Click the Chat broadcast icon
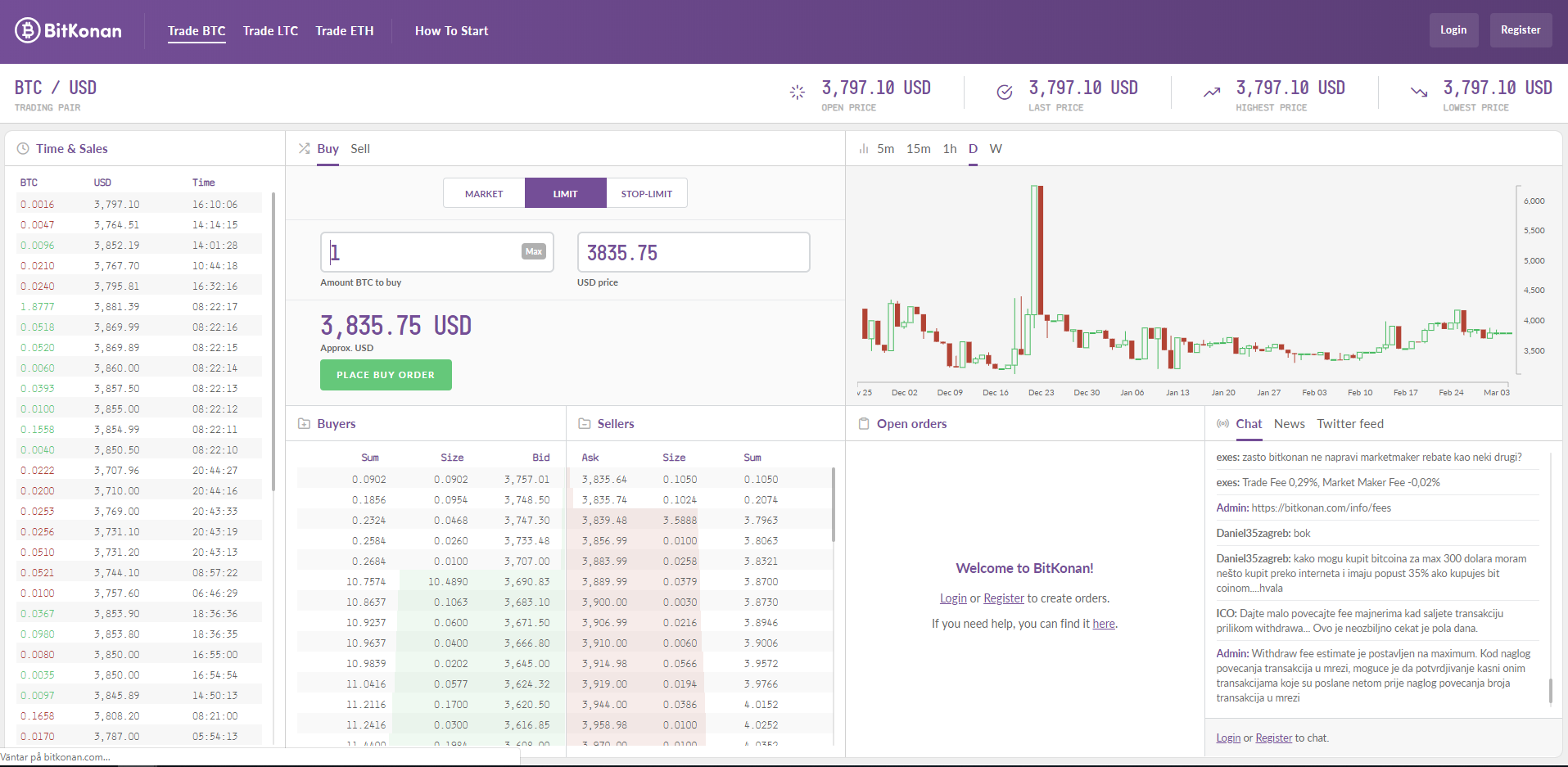Screen dimensions: 1568x767 coord(1222,424)
